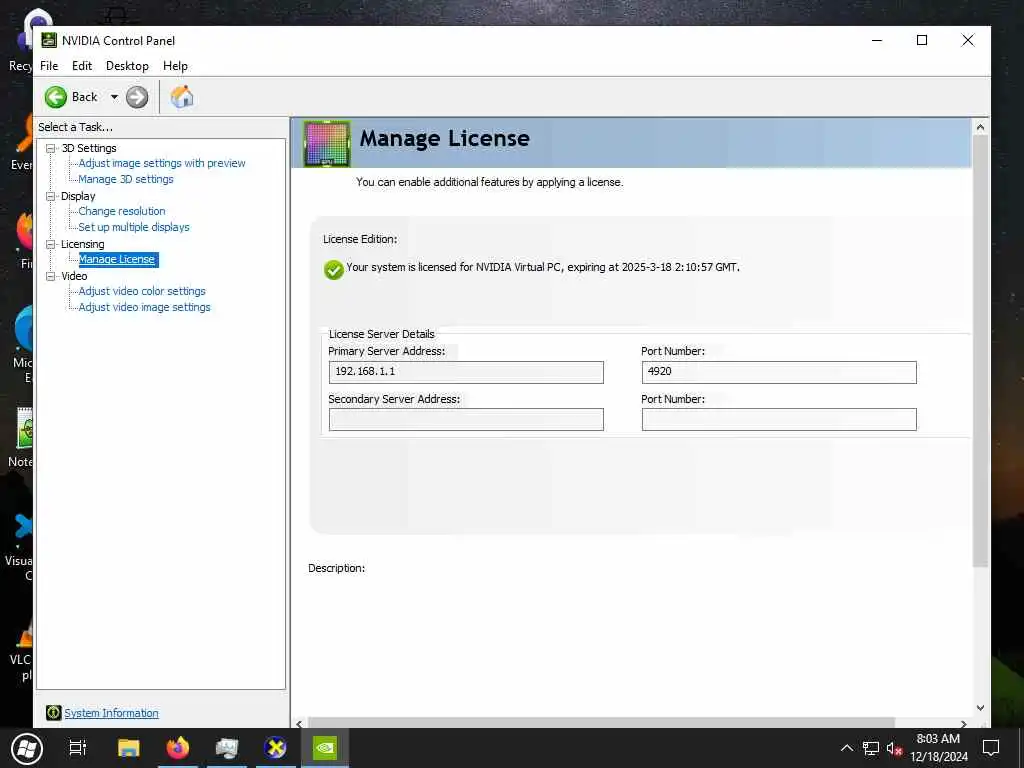Open Task View on the taskbar
The height and width of the screenshot is (768, 1024).
[78, 748]
